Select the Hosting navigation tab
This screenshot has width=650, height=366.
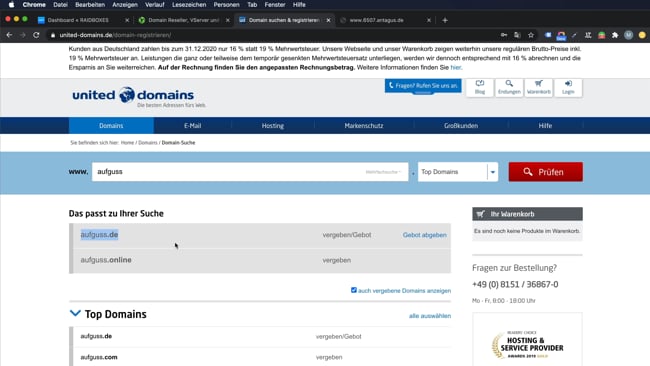pos(273,126)
